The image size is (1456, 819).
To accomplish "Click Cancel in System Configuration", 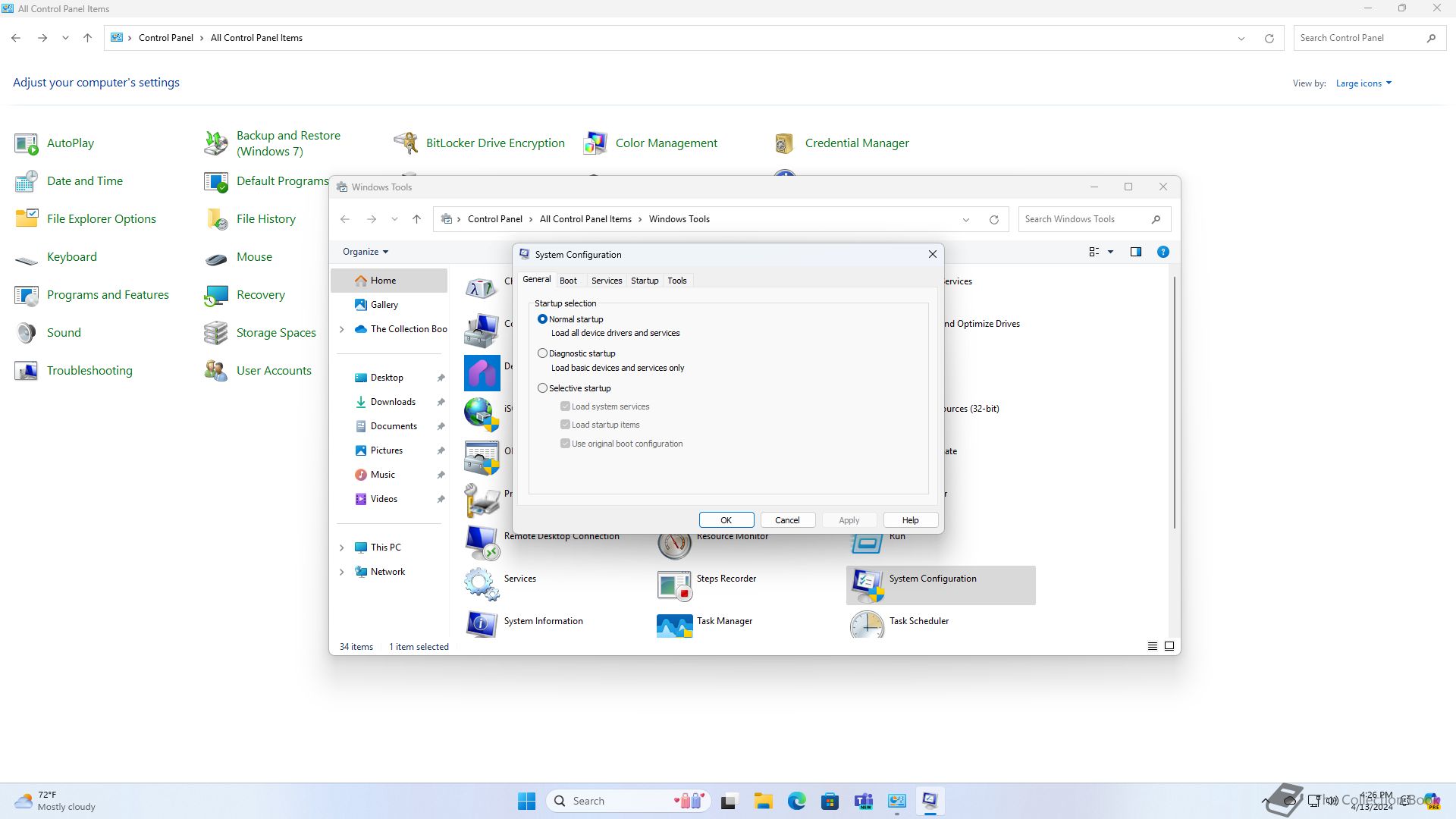I will [x=787, y=520].
